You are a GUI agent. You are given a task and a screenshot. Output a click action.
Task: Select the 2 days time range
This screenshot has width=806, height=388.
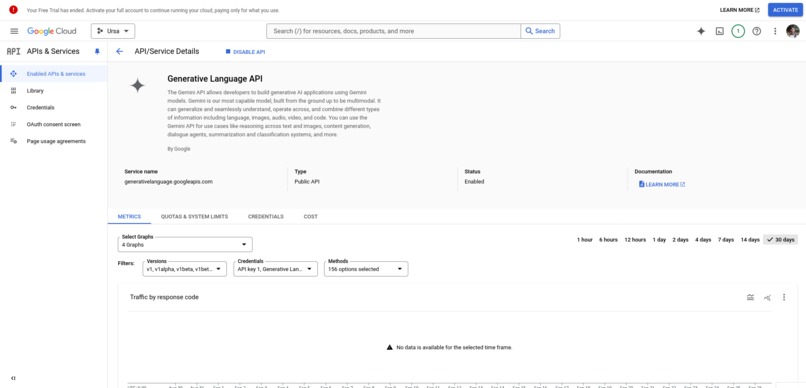coord(681,239)
